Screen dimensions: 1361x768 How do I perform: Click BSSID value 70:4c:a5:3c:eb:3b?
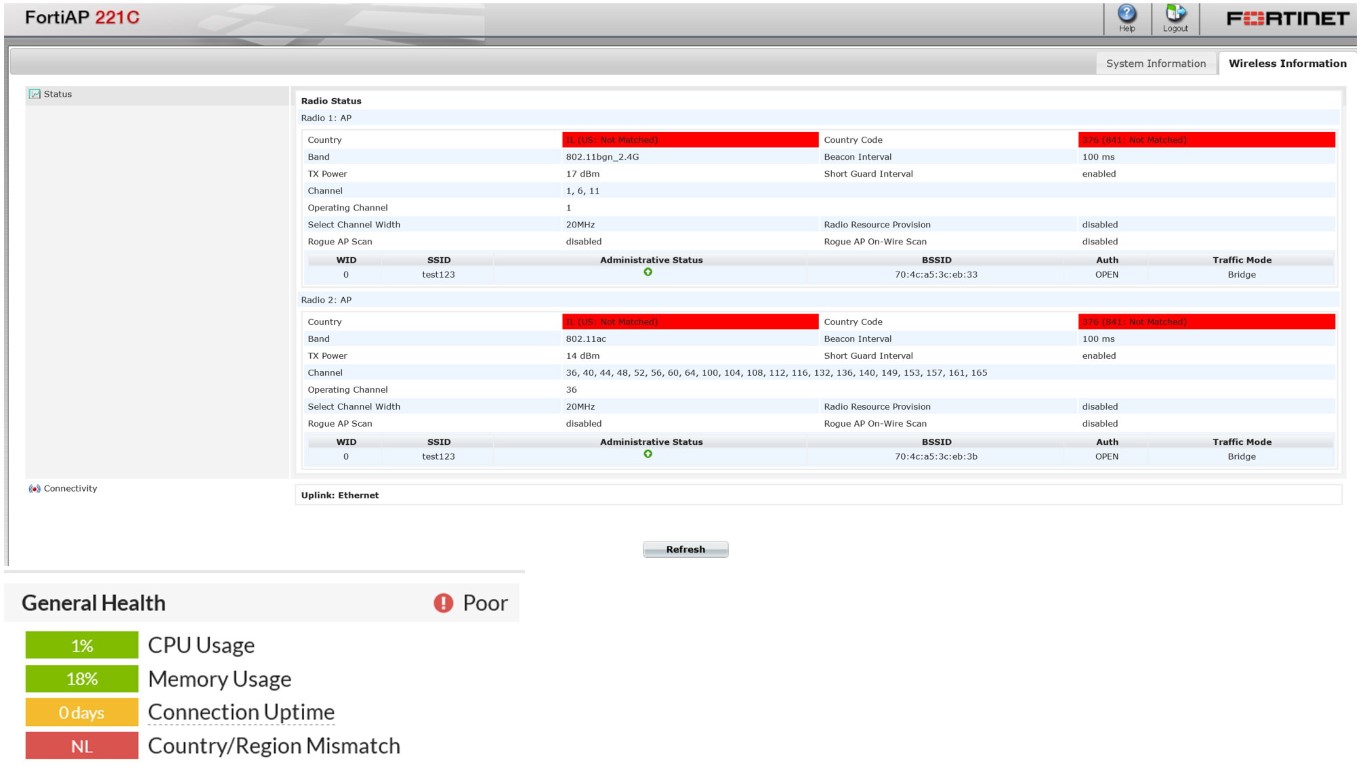point(936,457)
